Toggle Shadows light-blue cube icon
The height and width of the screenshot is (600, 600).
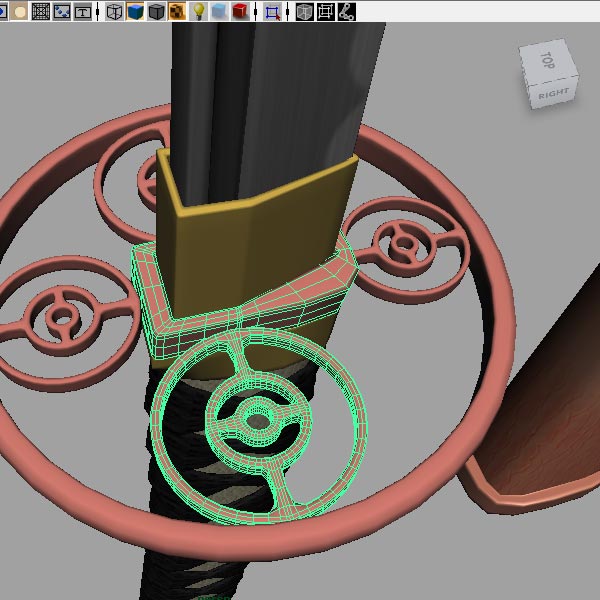219,11
